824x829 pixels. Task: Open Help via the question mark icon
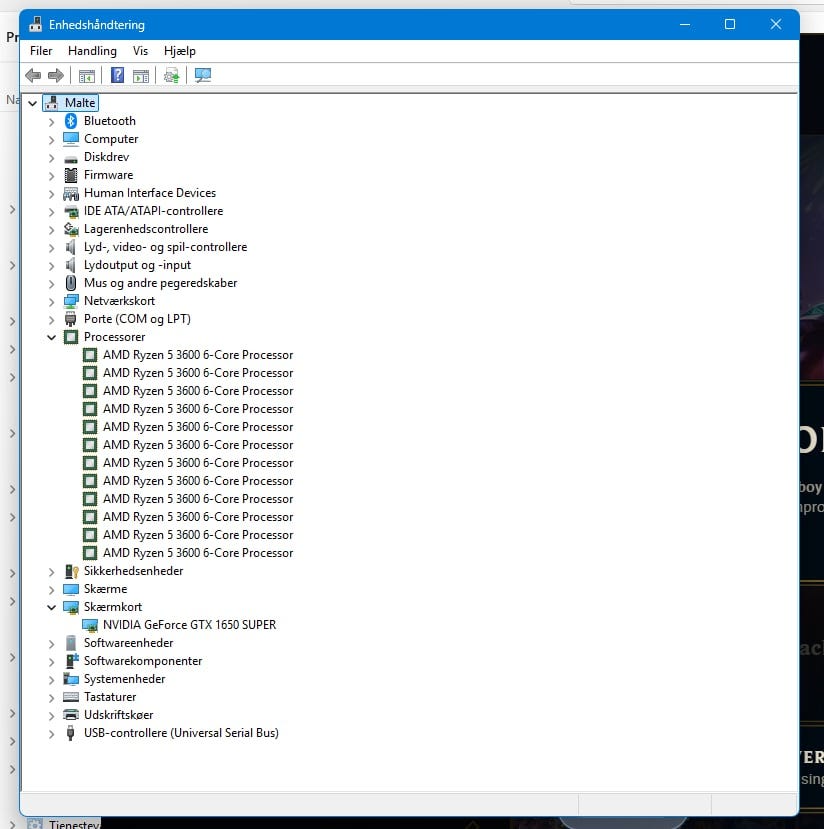coord(117,75)
